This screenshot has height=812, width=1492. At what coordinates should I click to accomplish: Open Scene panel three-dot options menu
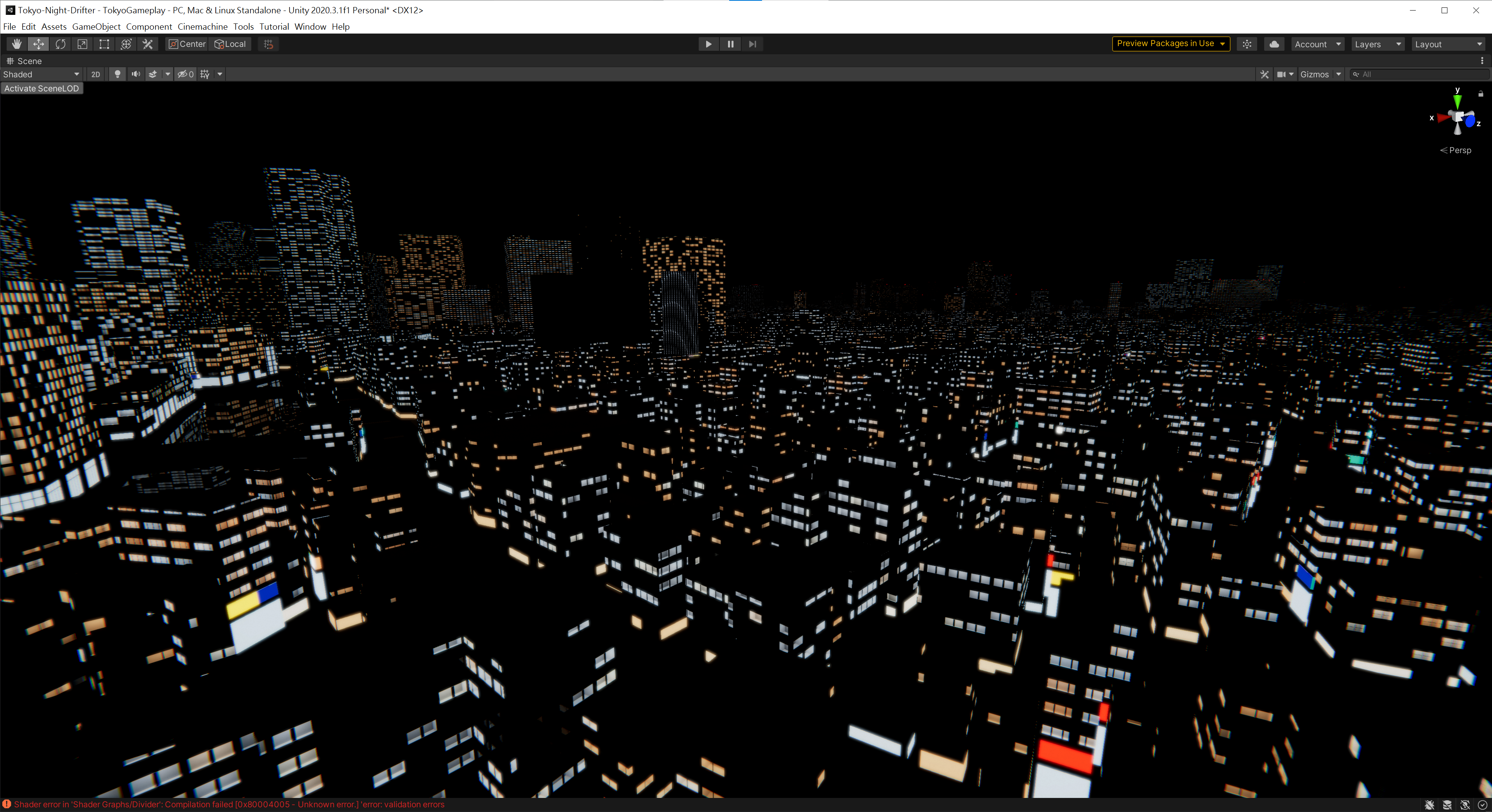click(1482, 61)
